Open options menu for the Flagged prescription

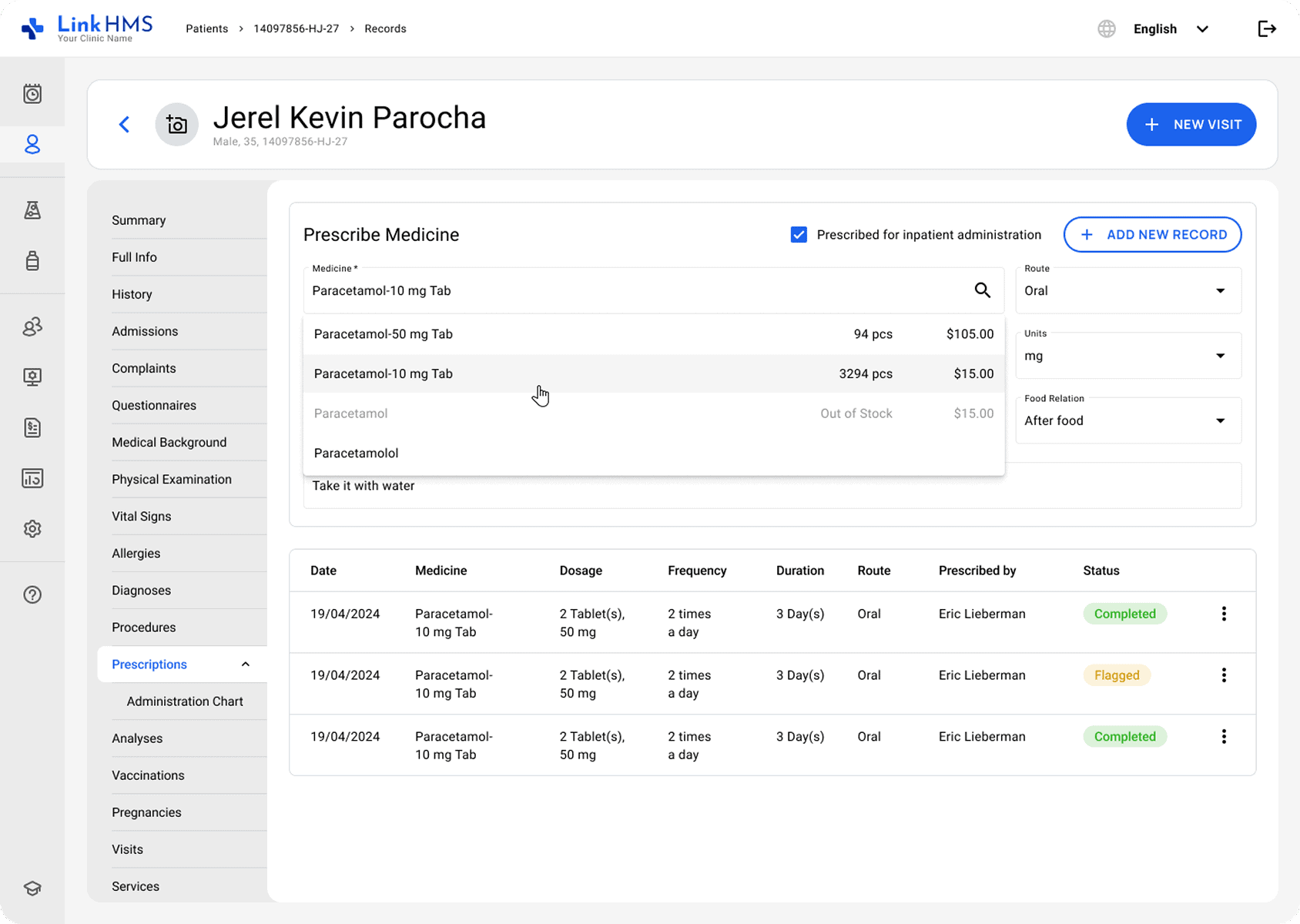pyautogui.click(x=1224, y=675)
